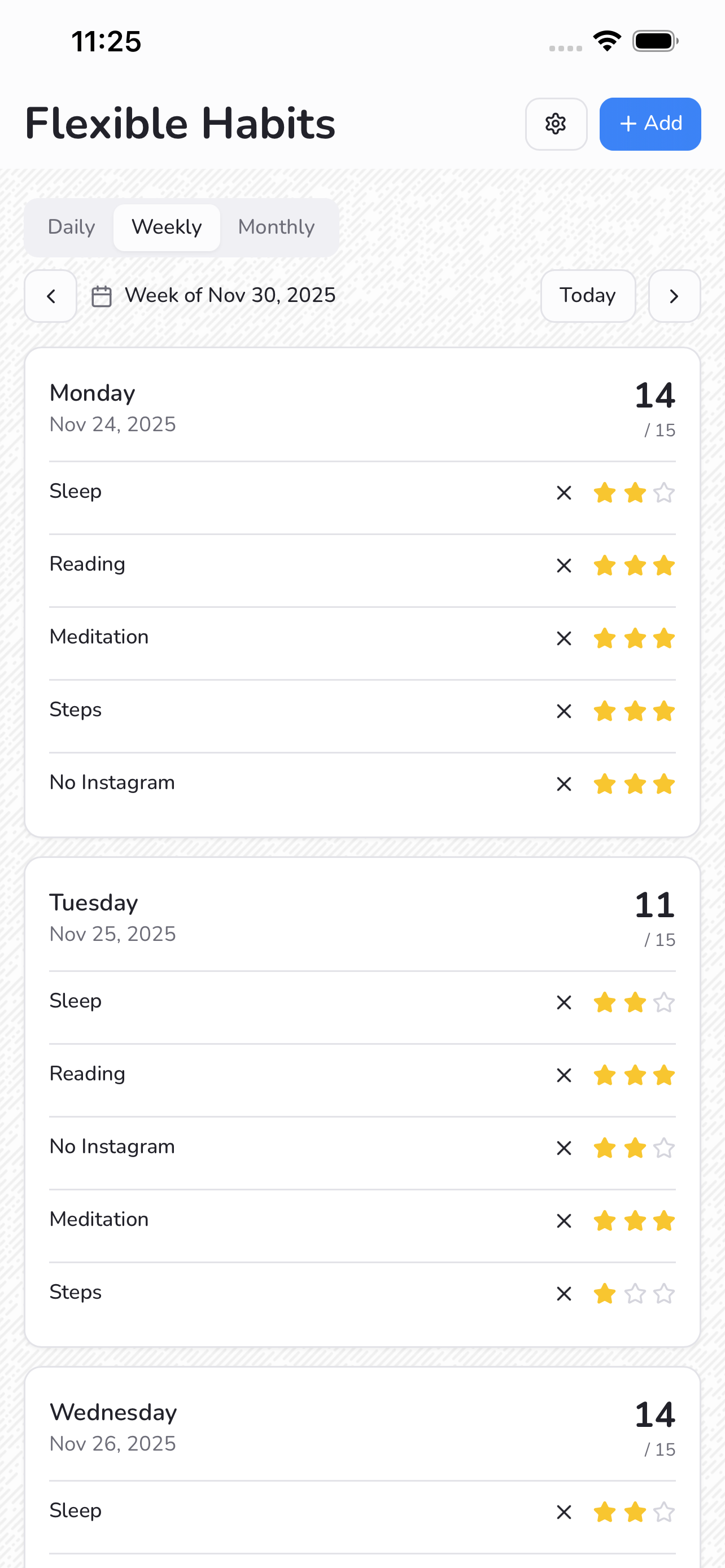Set Tuesday's Steps to two stars

(x=634, y=1294)
